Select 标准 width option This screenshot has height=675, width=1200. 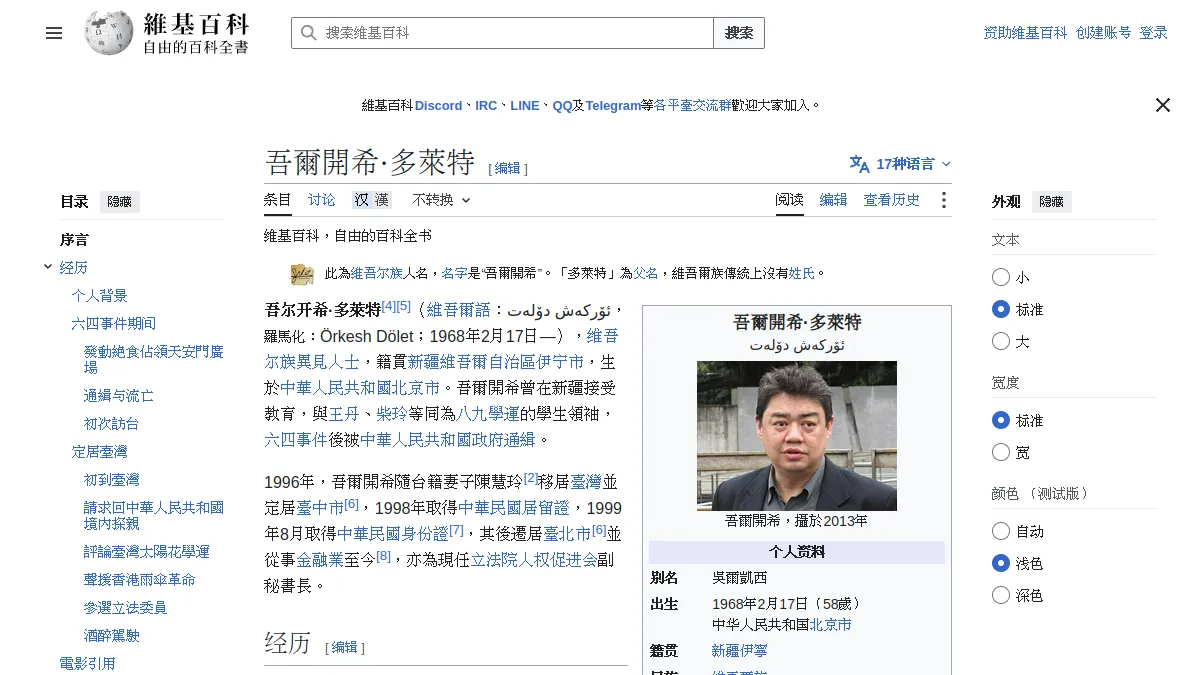(1001, 420)
